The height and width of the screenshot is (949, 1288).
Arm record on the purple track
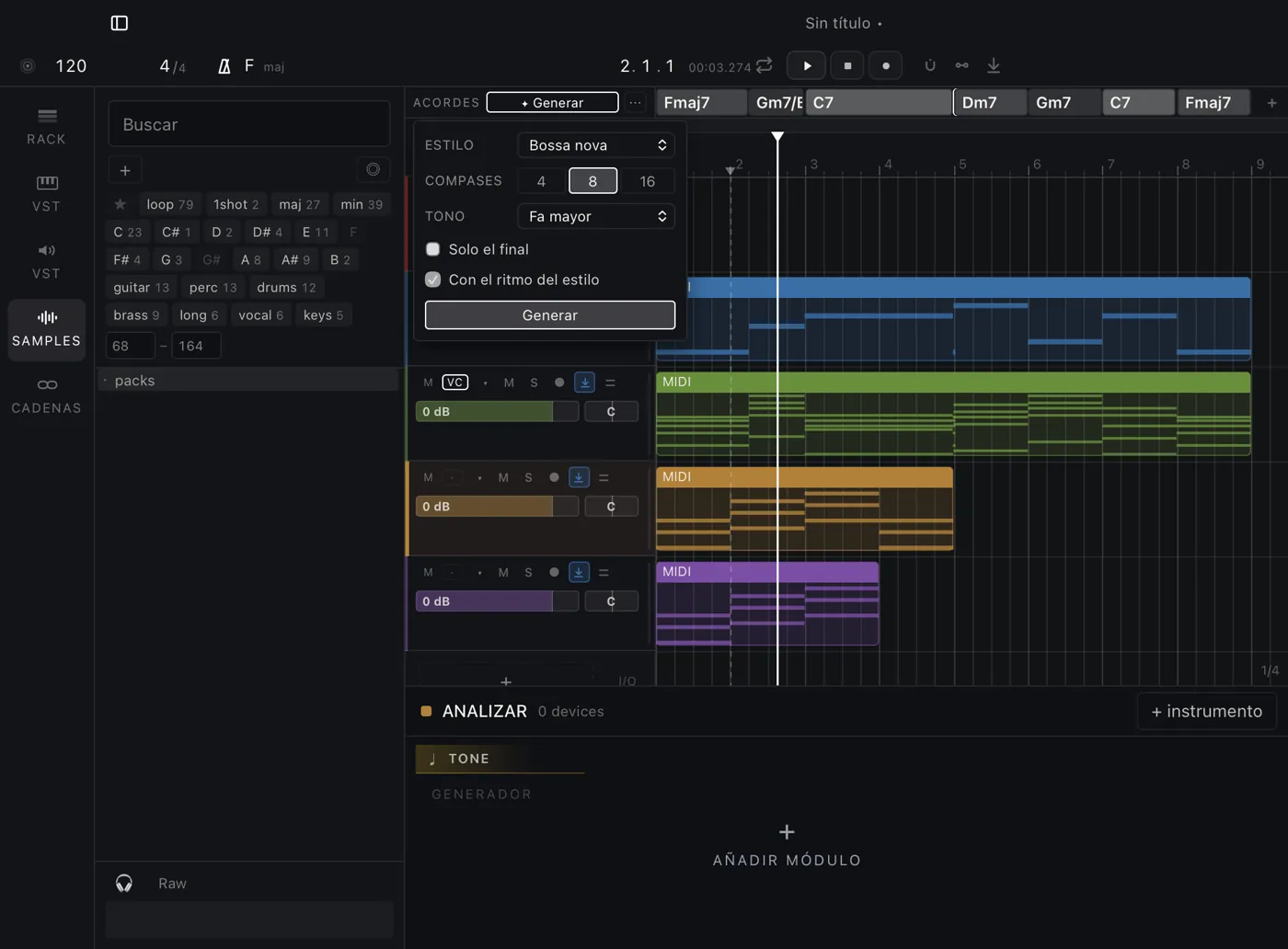point(554,572)
